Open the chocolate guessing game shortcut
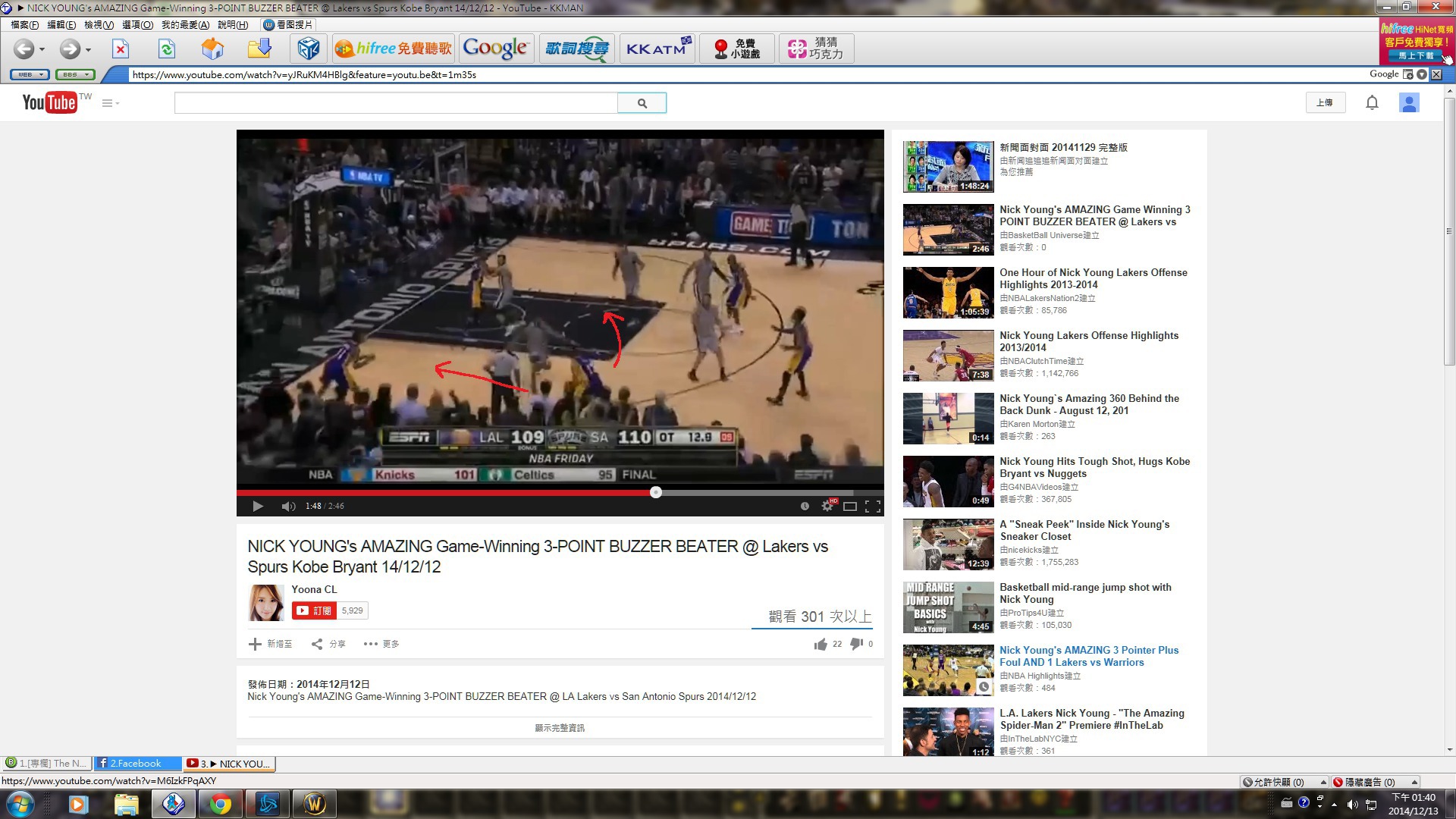Viewport: 1456px width, 819px height. click(x=817, y=49)
